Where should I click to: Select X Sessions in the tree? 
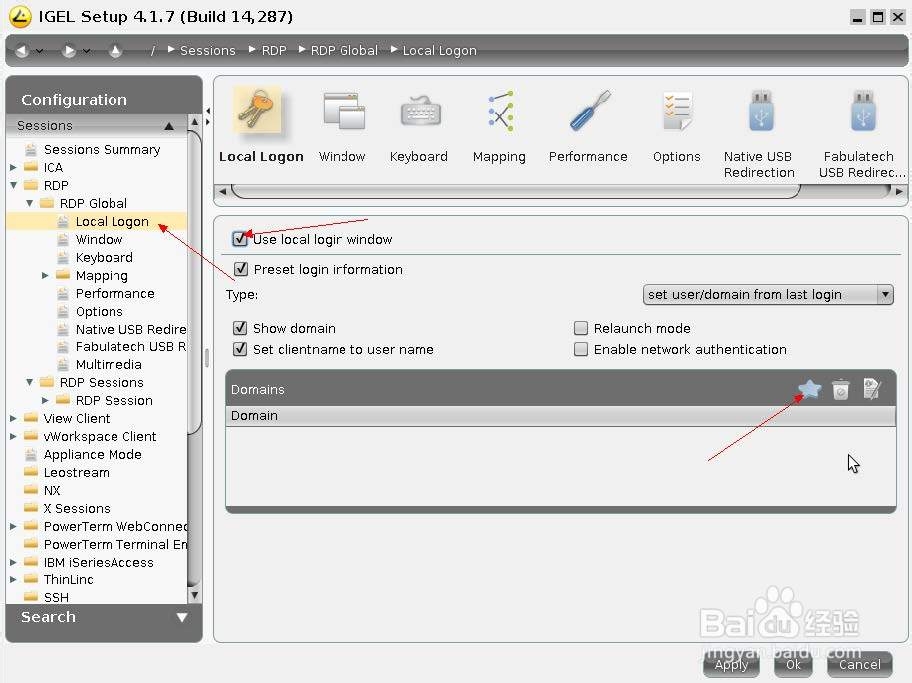[x=77, y=508]
